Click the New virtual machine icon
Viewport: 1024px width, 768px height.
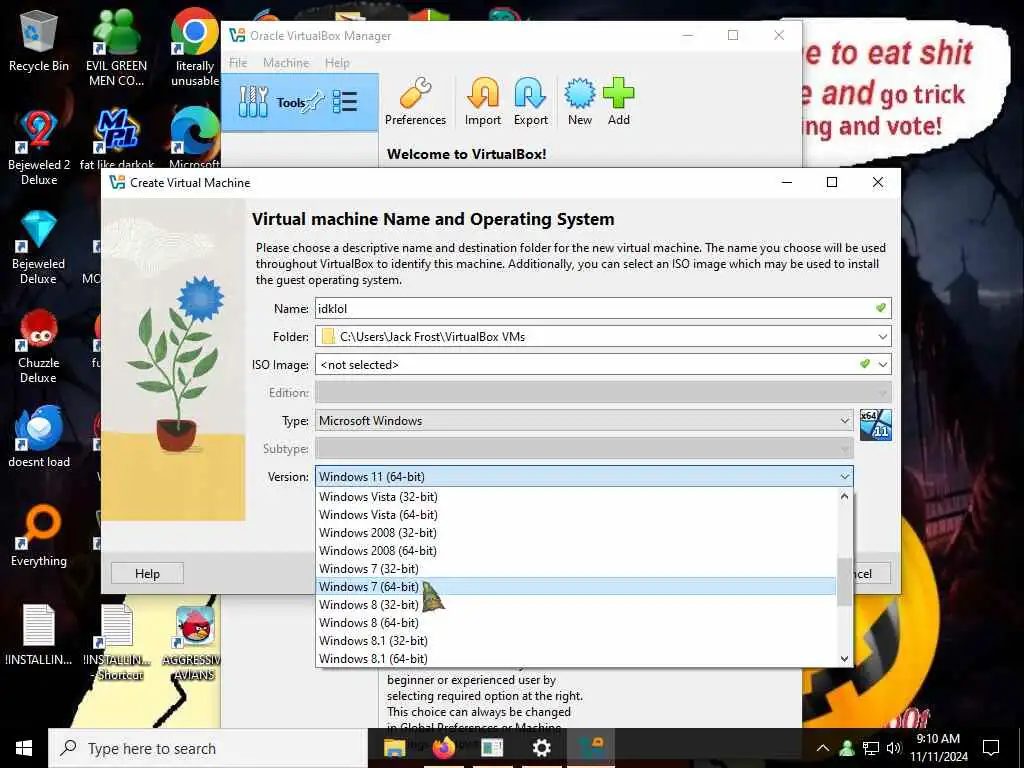coord(579,101)
